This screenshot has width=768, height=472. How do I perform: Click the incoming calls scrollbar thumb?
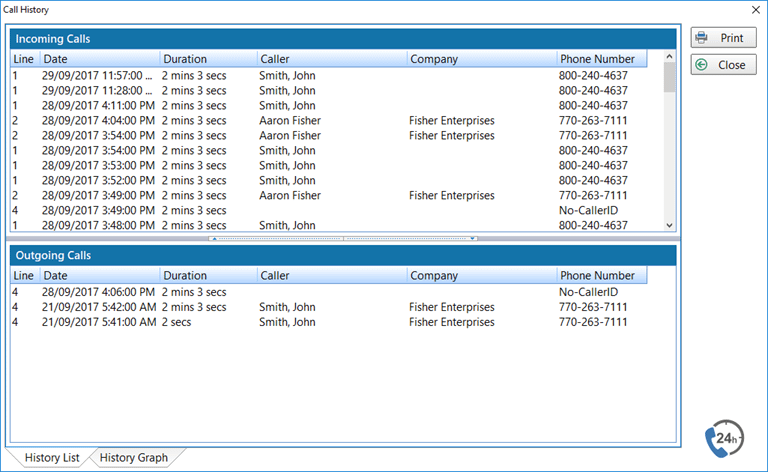(670, 77)
